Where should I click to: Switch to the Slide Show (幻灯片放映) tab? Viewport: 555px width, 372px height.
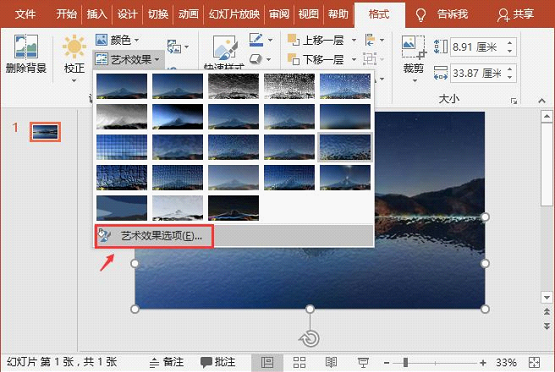tap(234, 14)
